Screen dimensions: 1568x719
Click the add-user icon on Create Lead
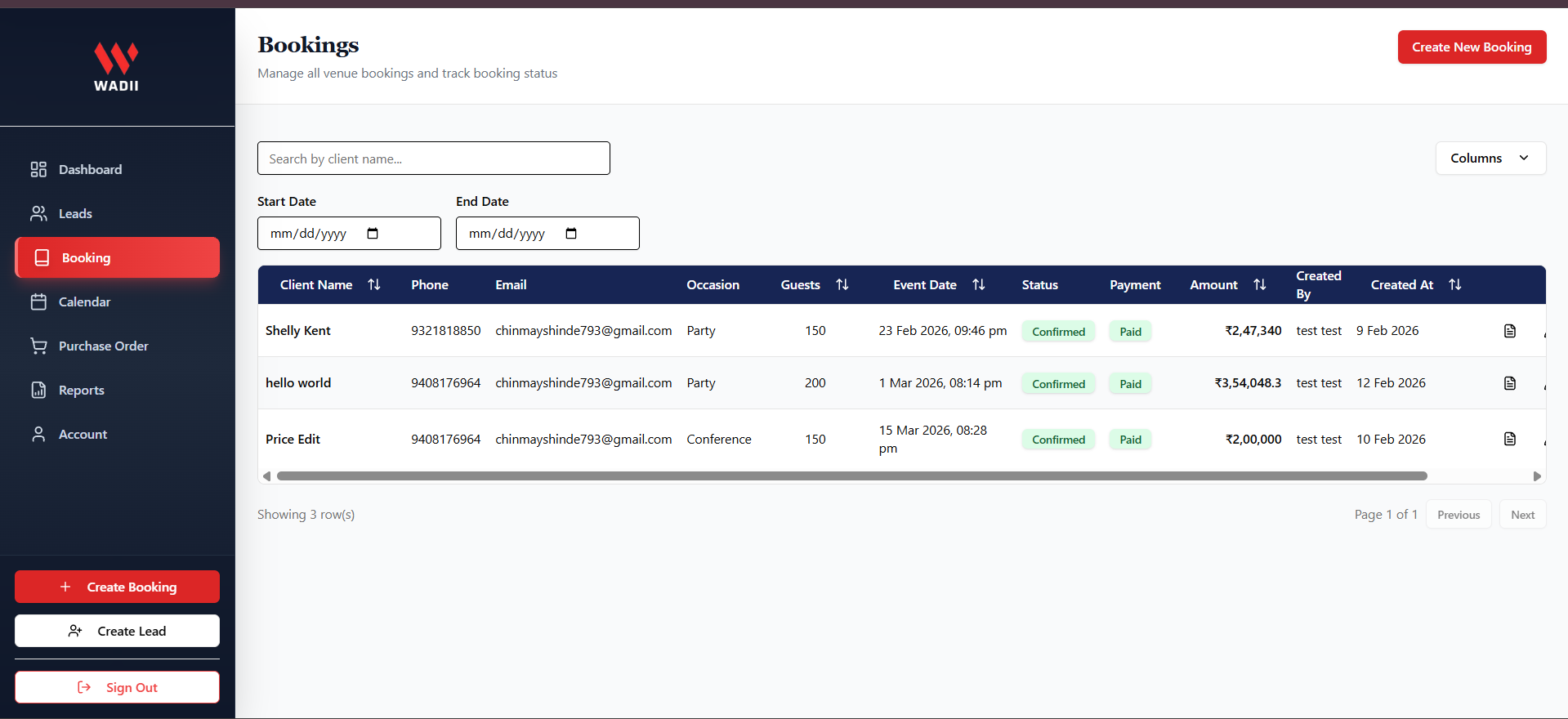click(x=75, y=631)
